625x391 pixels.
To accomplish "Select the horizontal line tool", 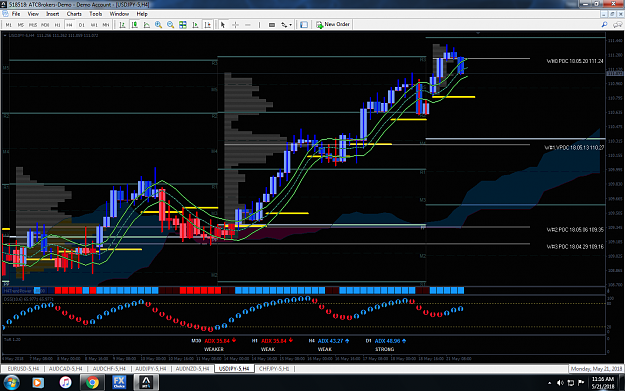I will click(248, 25).
